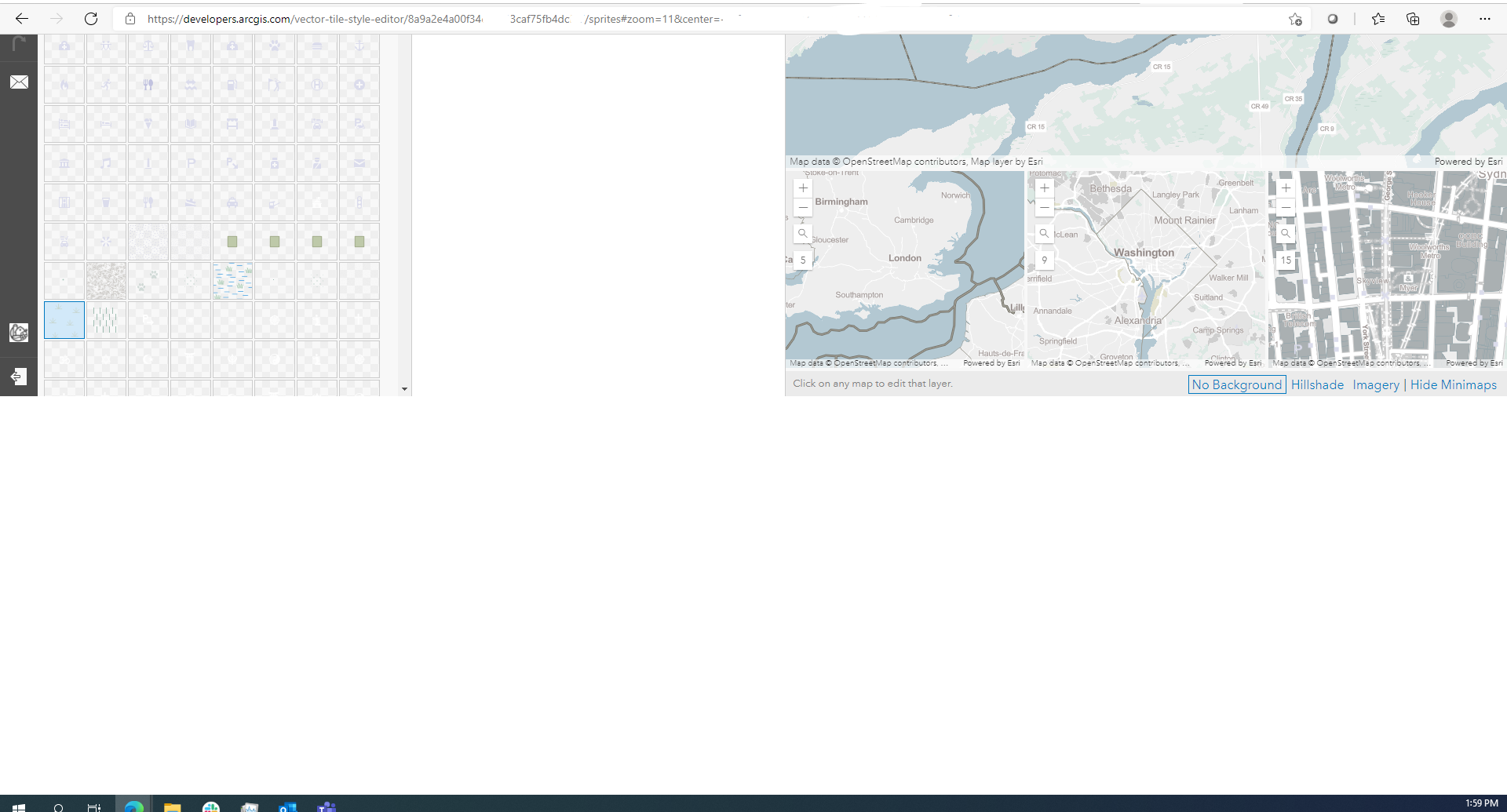Select the green square fill swatch

tap(232, 242)
